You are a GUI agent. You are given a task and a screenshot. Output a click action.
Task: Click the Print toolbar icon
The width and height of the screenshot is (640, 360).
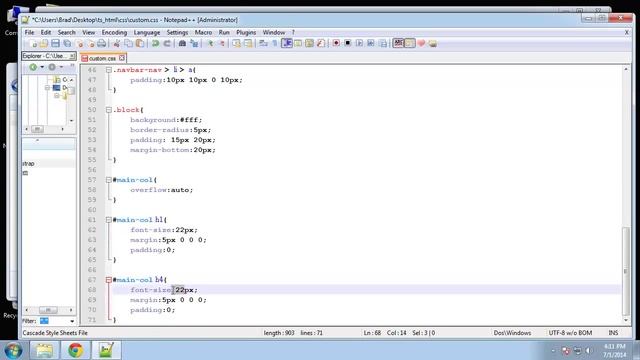102,43
